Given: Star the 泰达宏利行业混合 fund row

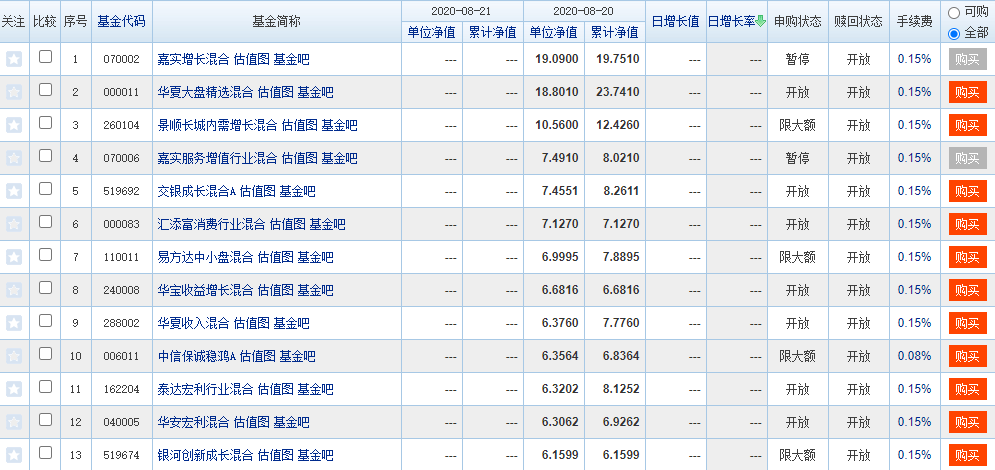Looking at the screenshot, I should (14, 389).
